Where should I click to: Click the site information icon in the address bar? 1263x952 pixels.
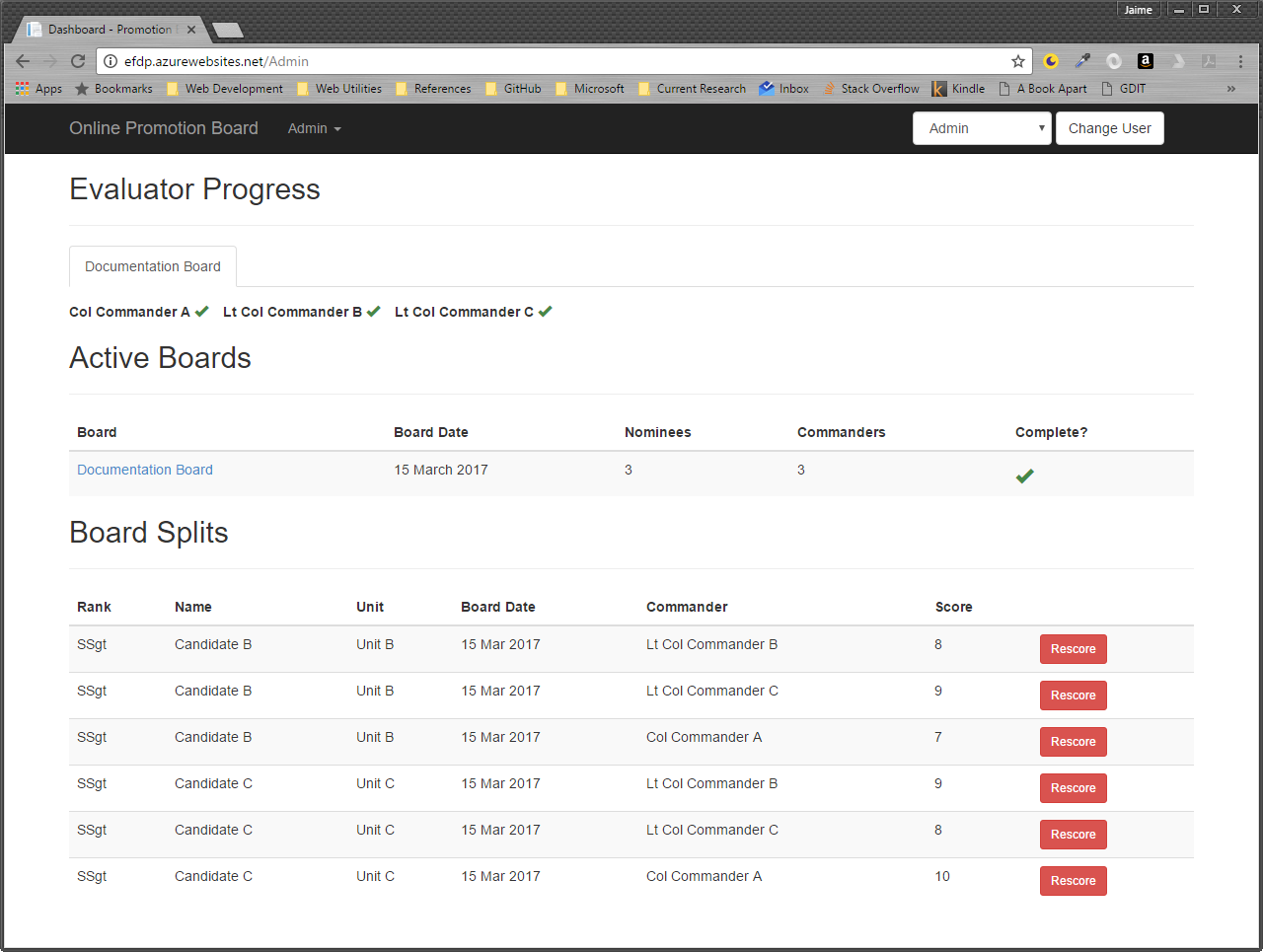(111, 61)
